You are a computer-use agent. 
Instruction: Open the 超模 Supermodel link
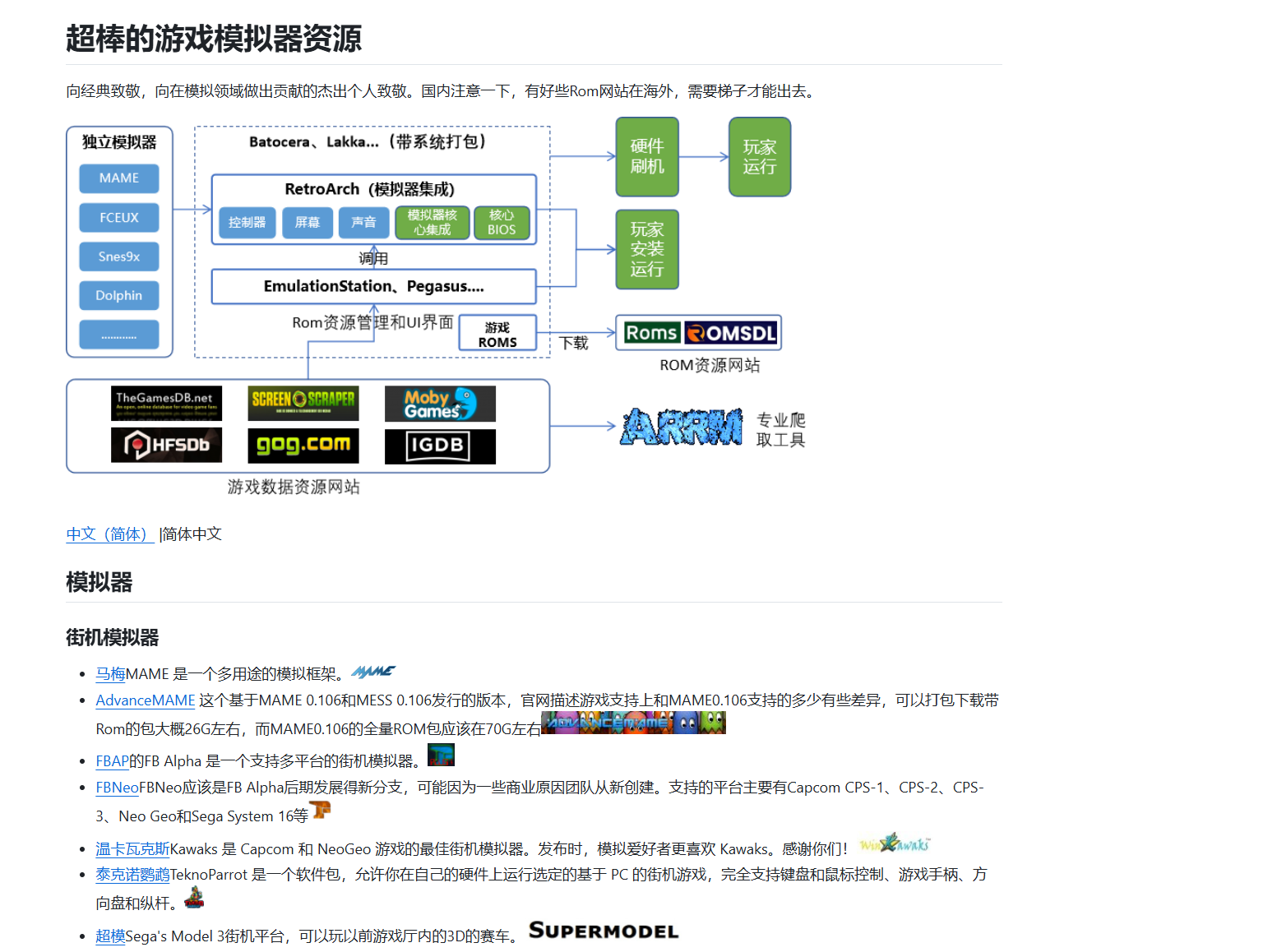pos(110,936)
